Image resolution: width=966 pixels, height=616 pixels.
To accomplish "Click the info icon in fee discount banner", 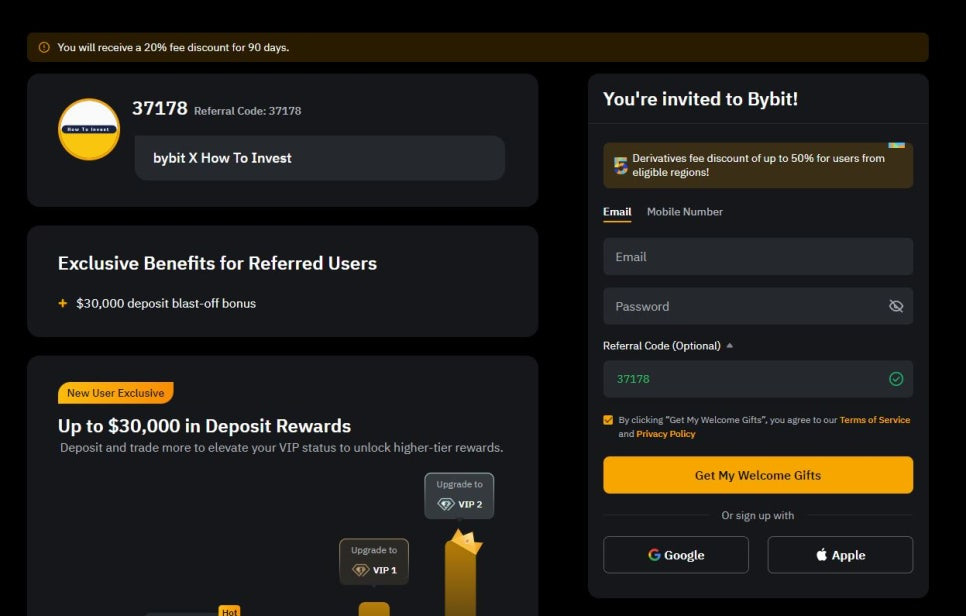I will coord(44,47).
